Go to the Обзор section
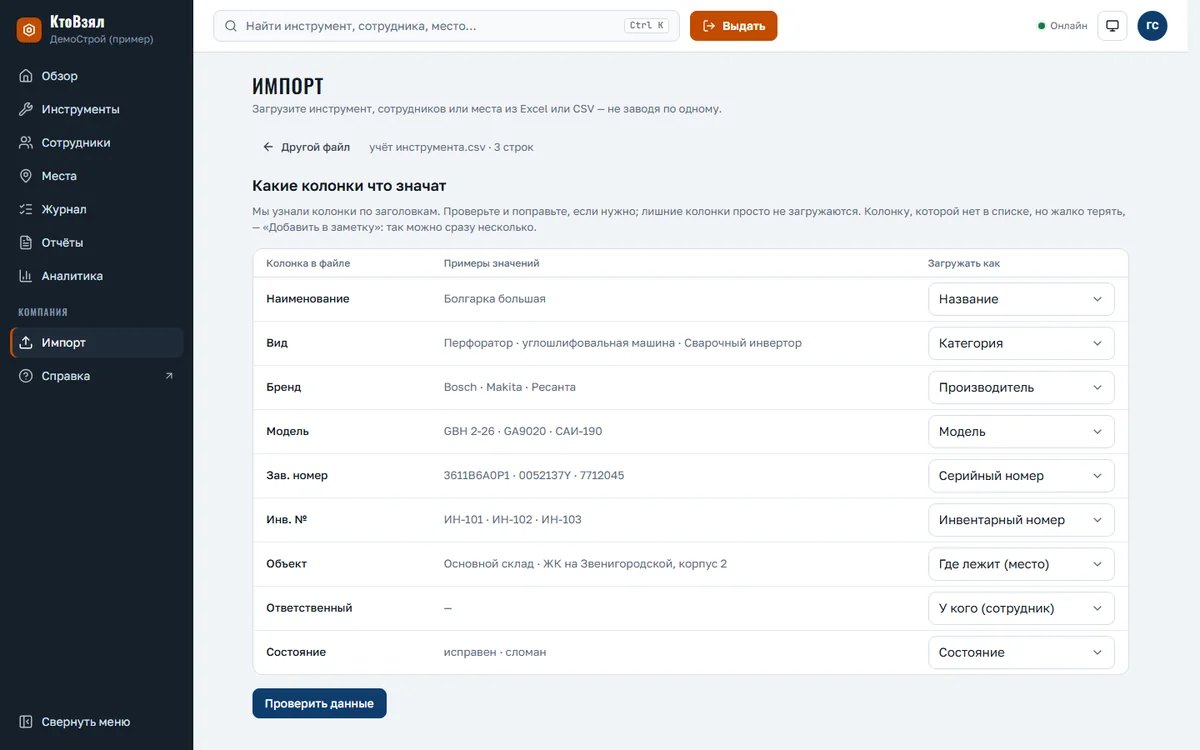1200x750 pixels. pos(96,76)
